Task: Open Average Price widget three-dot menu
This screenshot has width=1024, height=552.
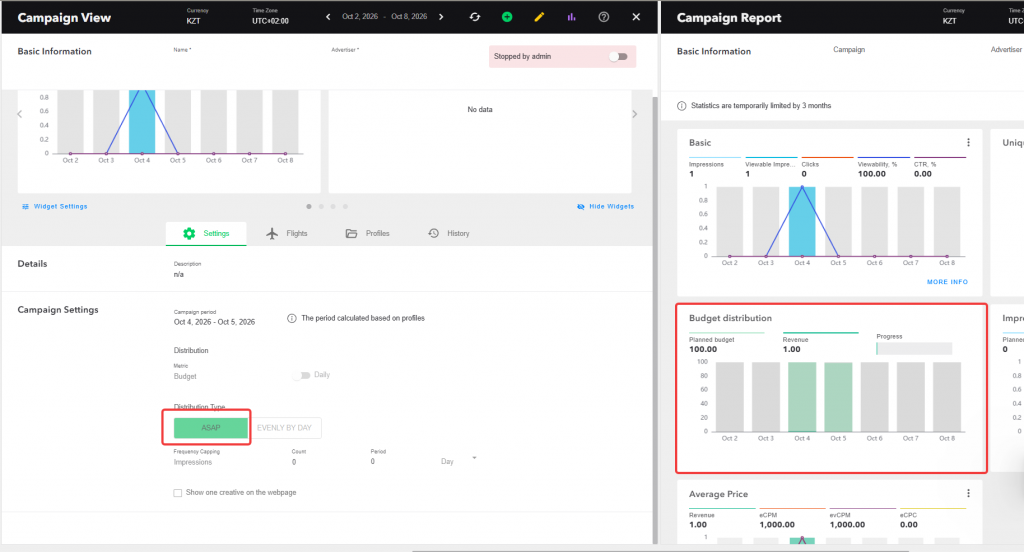Action: coord(968,494)
